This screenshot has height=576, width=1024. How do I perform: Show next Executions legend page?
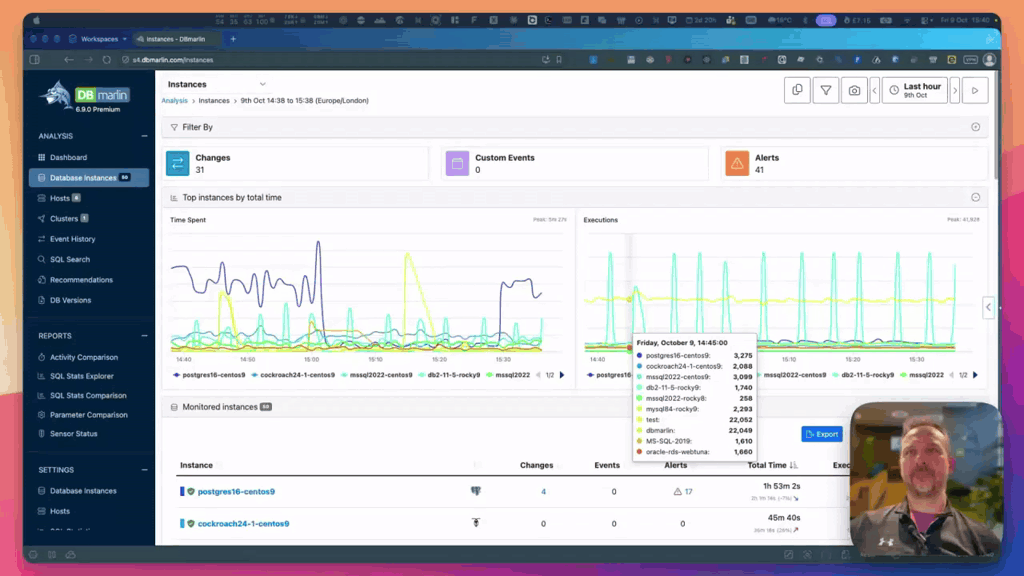coord(976,375)
